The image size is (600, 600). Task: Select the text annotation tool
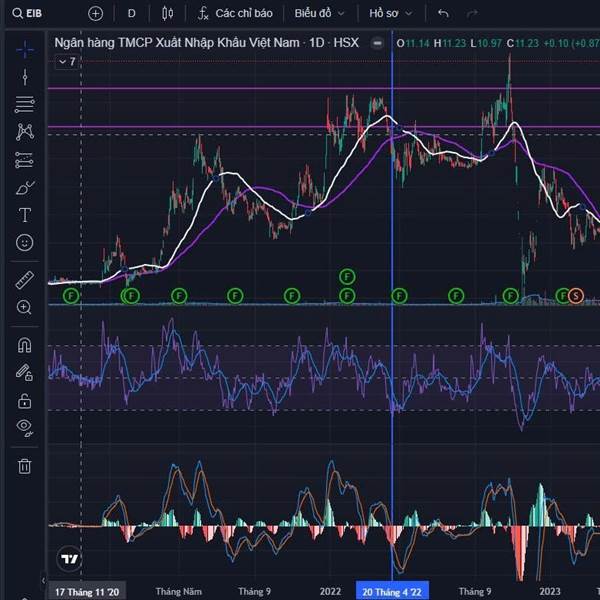[x=25, y=215]
